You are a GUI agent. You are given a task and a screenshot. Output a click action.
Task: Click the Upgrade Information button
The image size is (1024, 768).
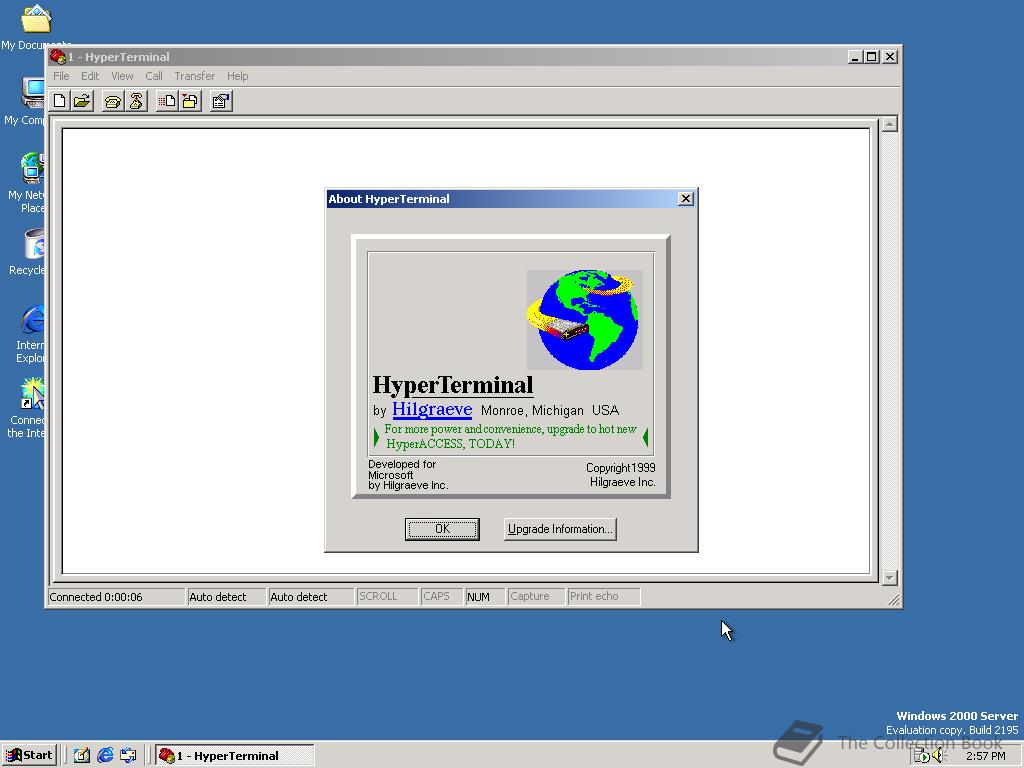point(560,529)
